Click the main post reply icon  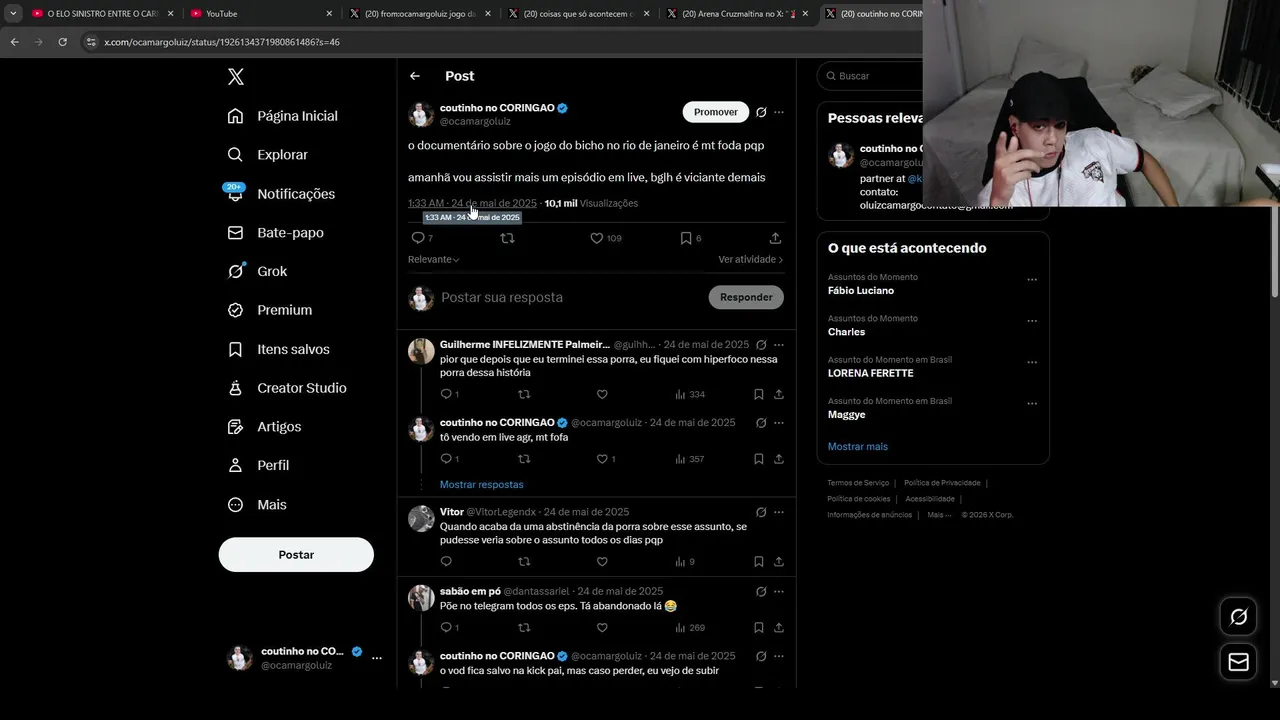(x=418, y=238)
